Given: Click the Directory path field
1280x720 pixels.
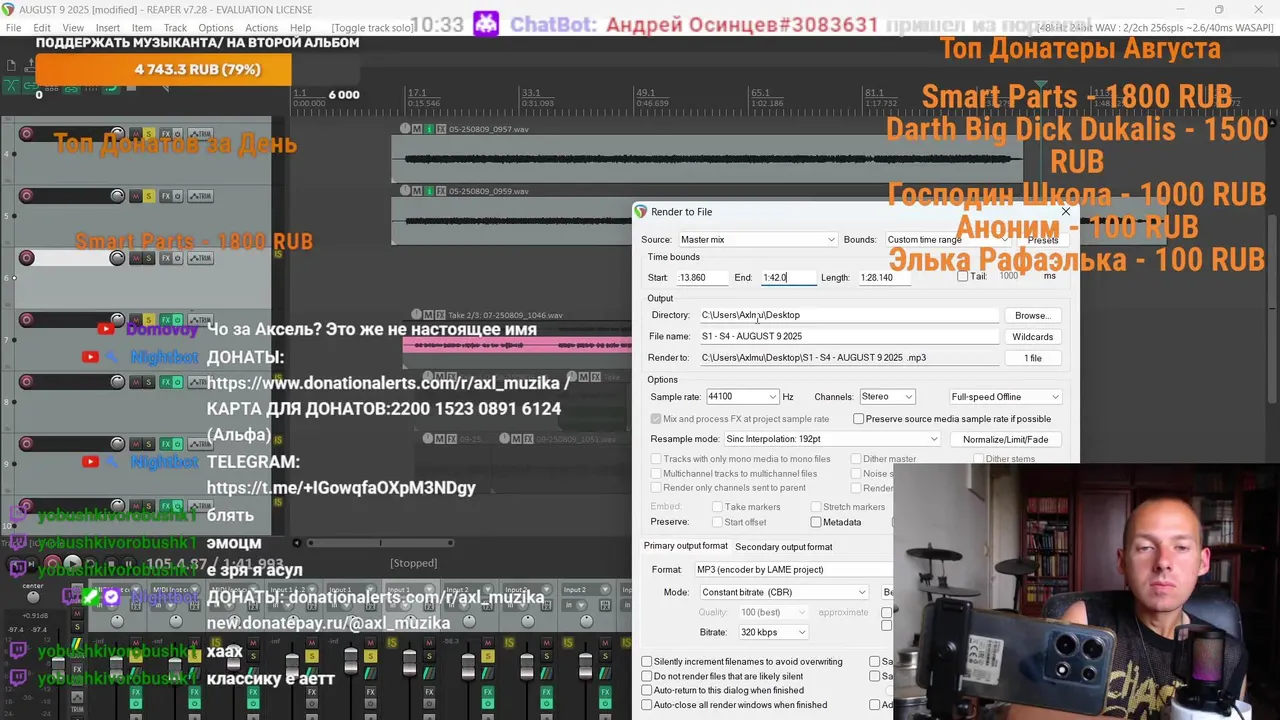Looking at the screenshot, I should coord(848,315).
